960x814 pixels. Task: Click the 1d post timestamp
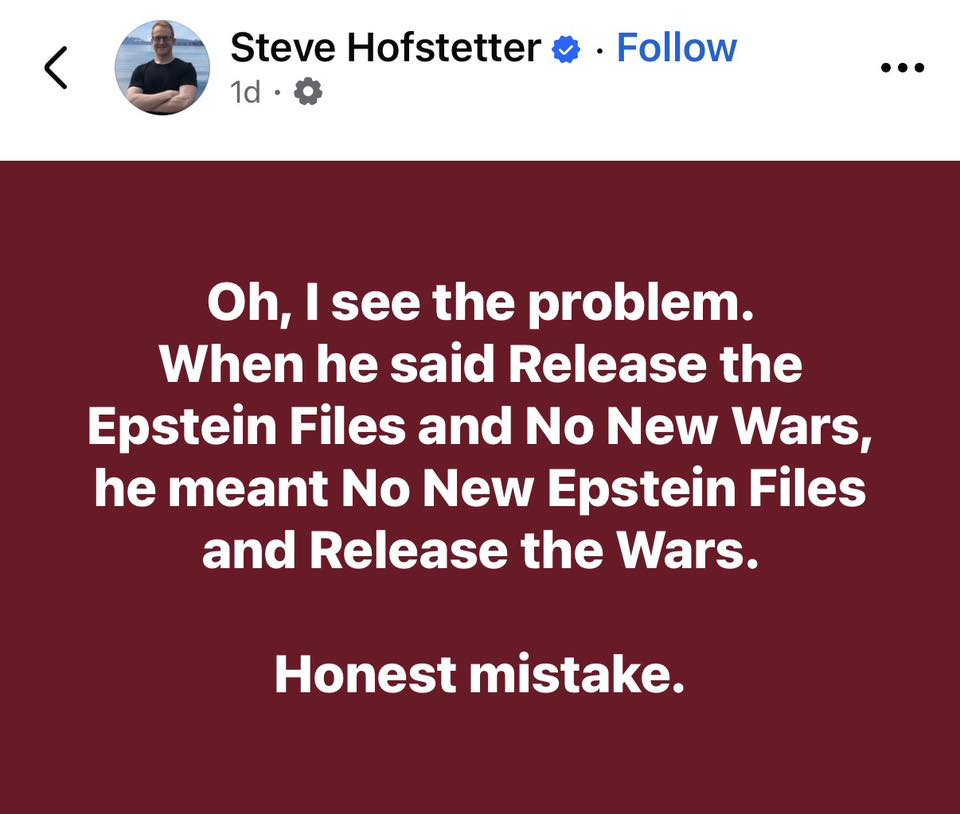pyautogui.click(x=246, y=92)
